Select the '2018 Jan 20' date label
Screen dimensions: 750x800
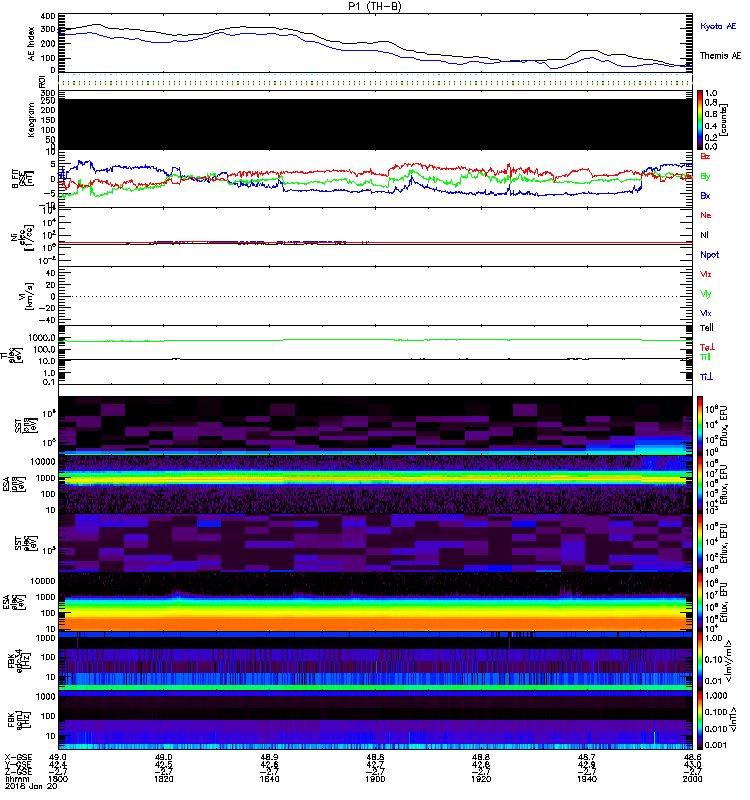31,786
